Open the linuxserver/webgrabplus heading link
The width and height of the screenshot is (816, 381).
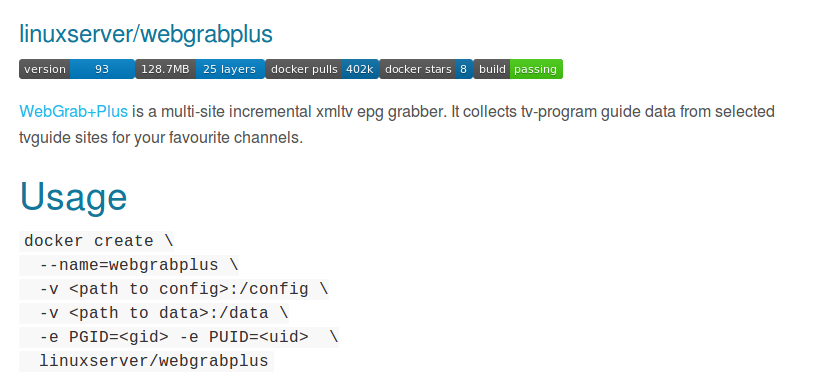146,34
